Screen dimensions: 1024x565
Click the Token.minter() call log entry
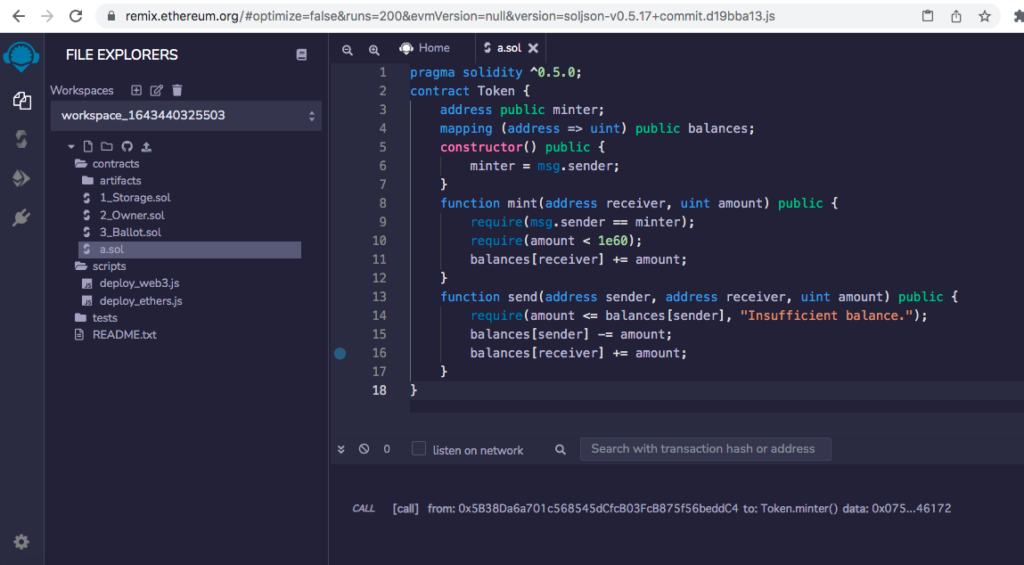[651, 508]
